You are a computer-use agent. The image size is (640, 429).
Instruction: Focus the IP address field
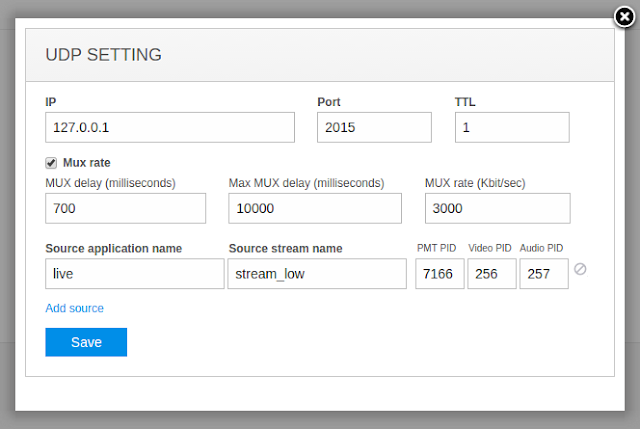click(170, 127)
